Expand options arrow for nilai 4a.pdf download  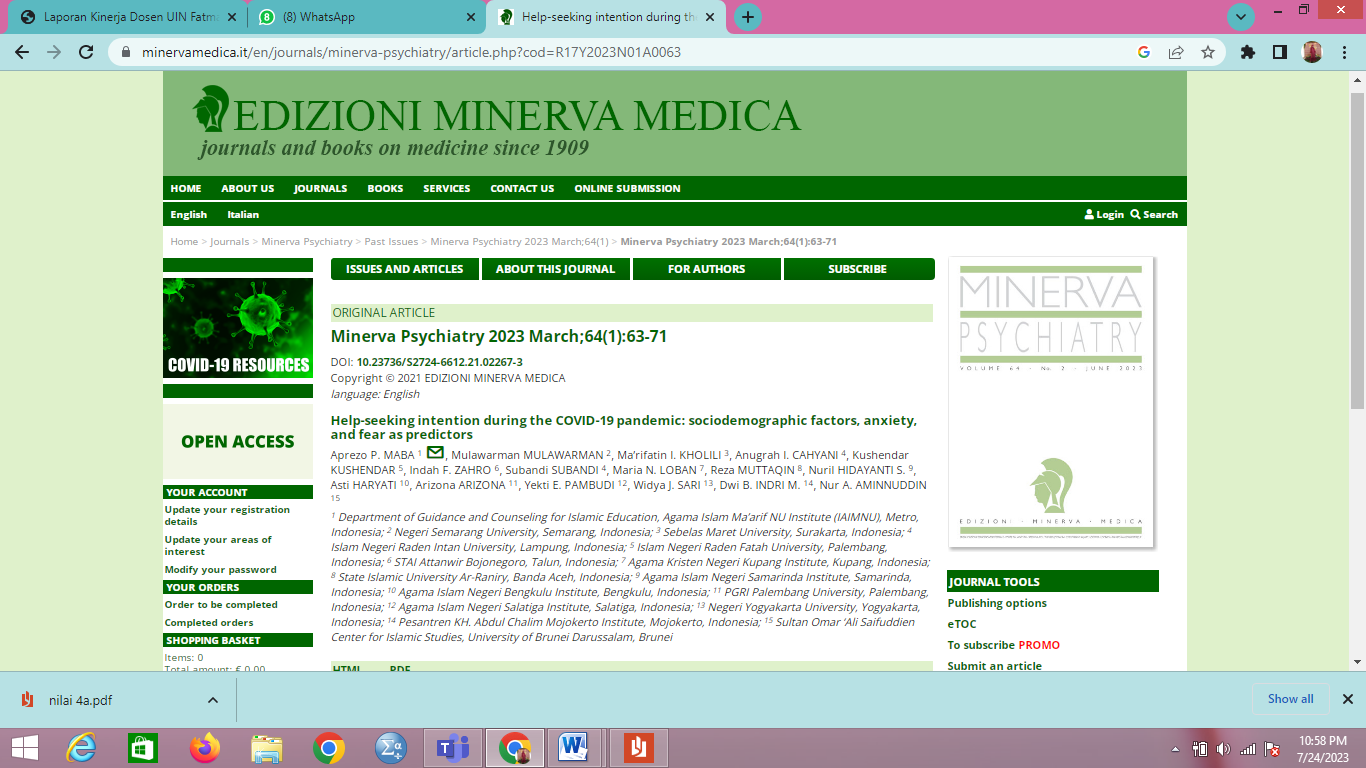212,700
